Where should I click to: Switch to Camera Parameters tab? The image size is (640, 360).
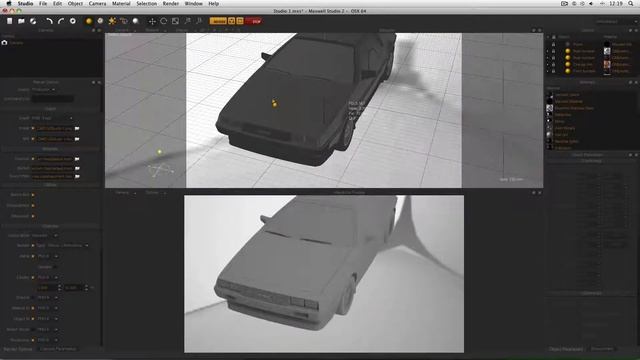58,349
